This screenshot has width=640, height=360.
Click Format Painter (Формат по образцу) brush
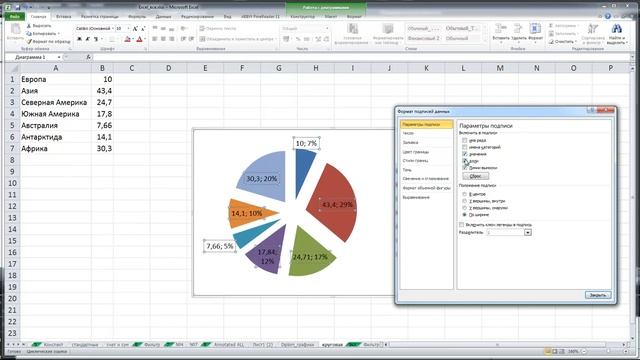pyautogui.click(x=29, y=41)
